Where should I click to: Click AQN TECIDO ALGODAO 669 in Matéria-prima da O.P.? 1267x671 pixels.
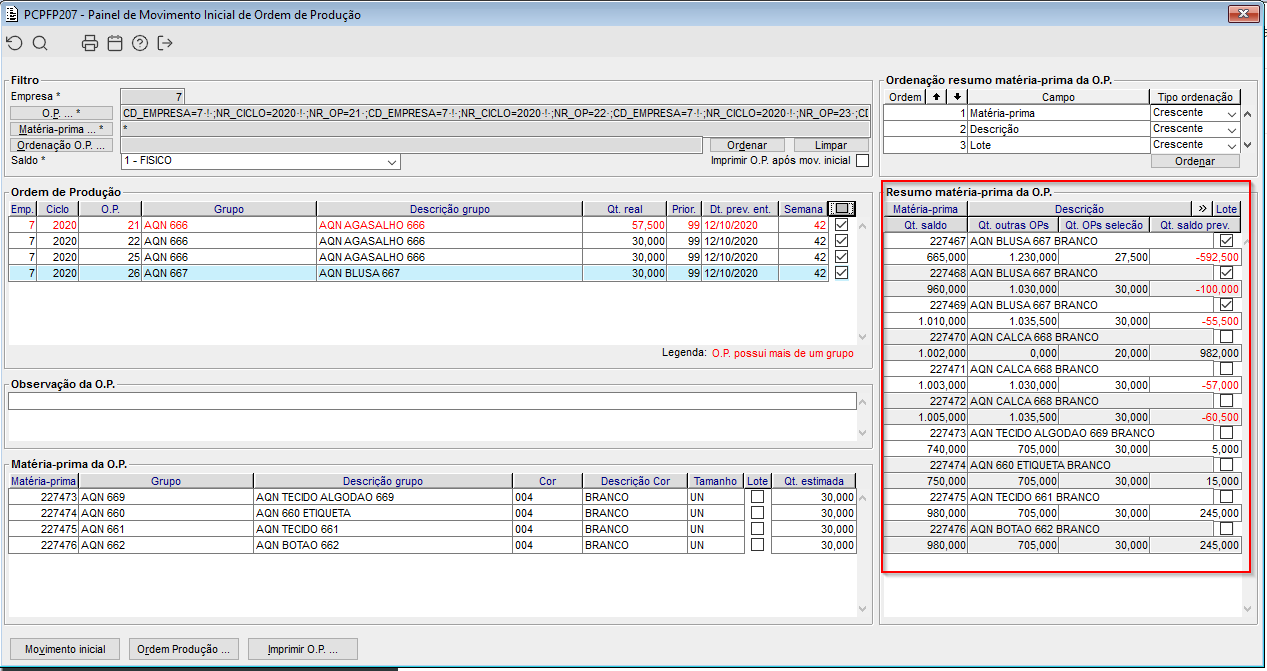pos(324,497)
